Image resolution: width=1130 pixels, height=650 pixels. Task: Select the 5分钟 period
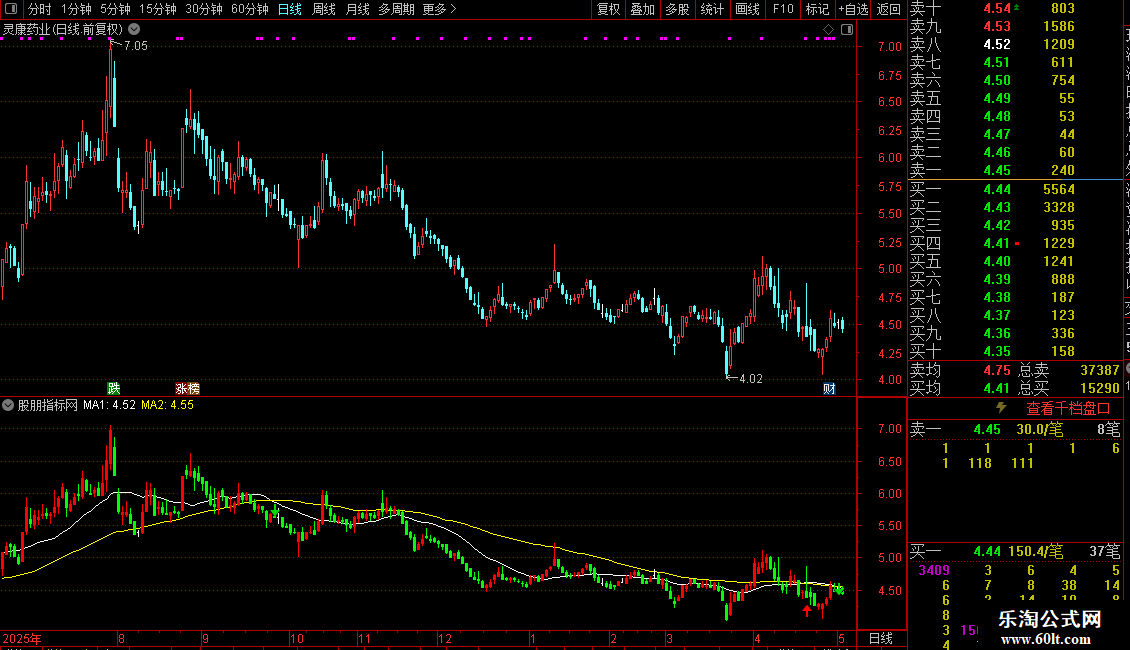(x=115, y=9)
